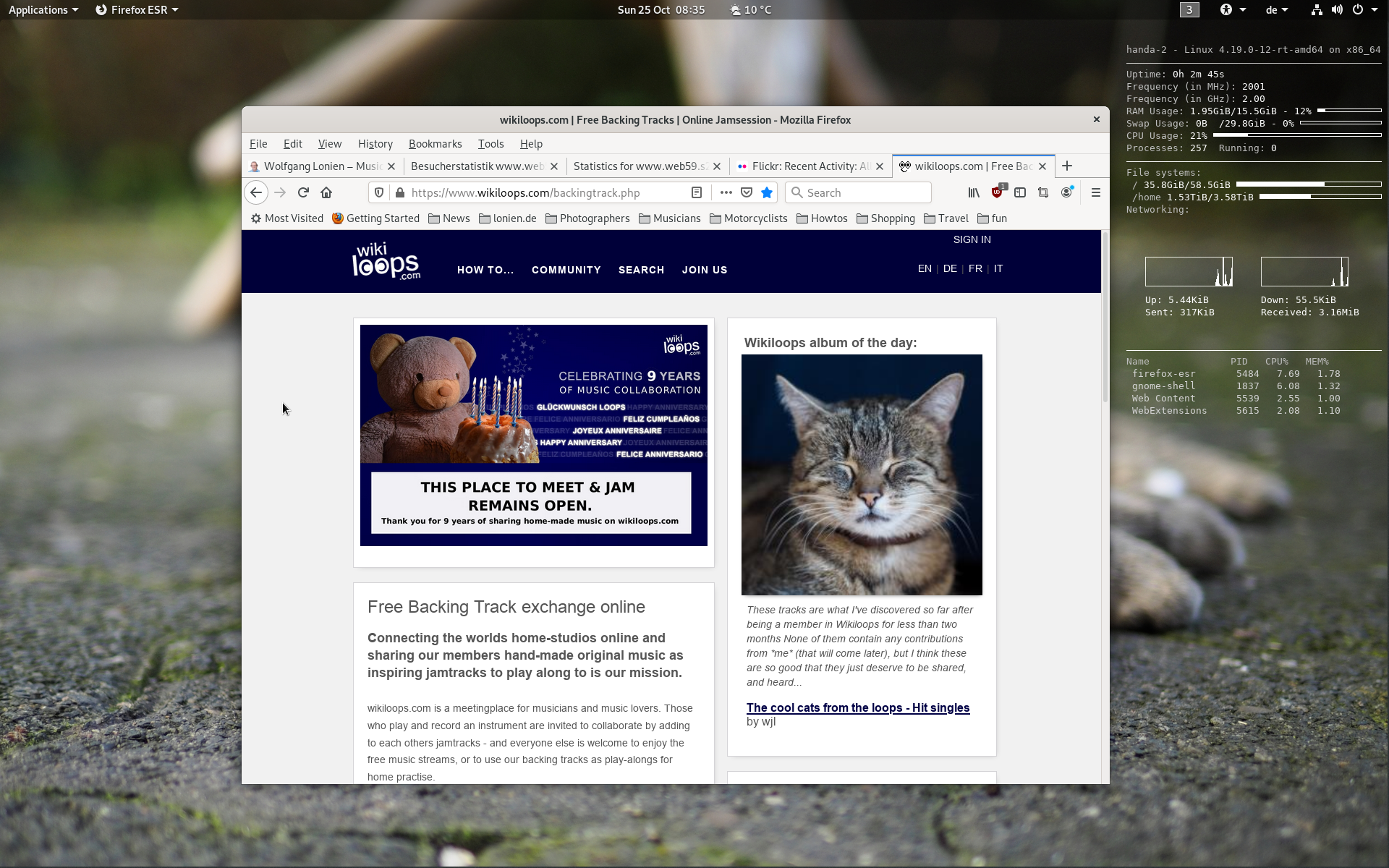This screenshot has width=1389, height=868.
Task: Open the SEARCH site menu
Action: [641, 270]
